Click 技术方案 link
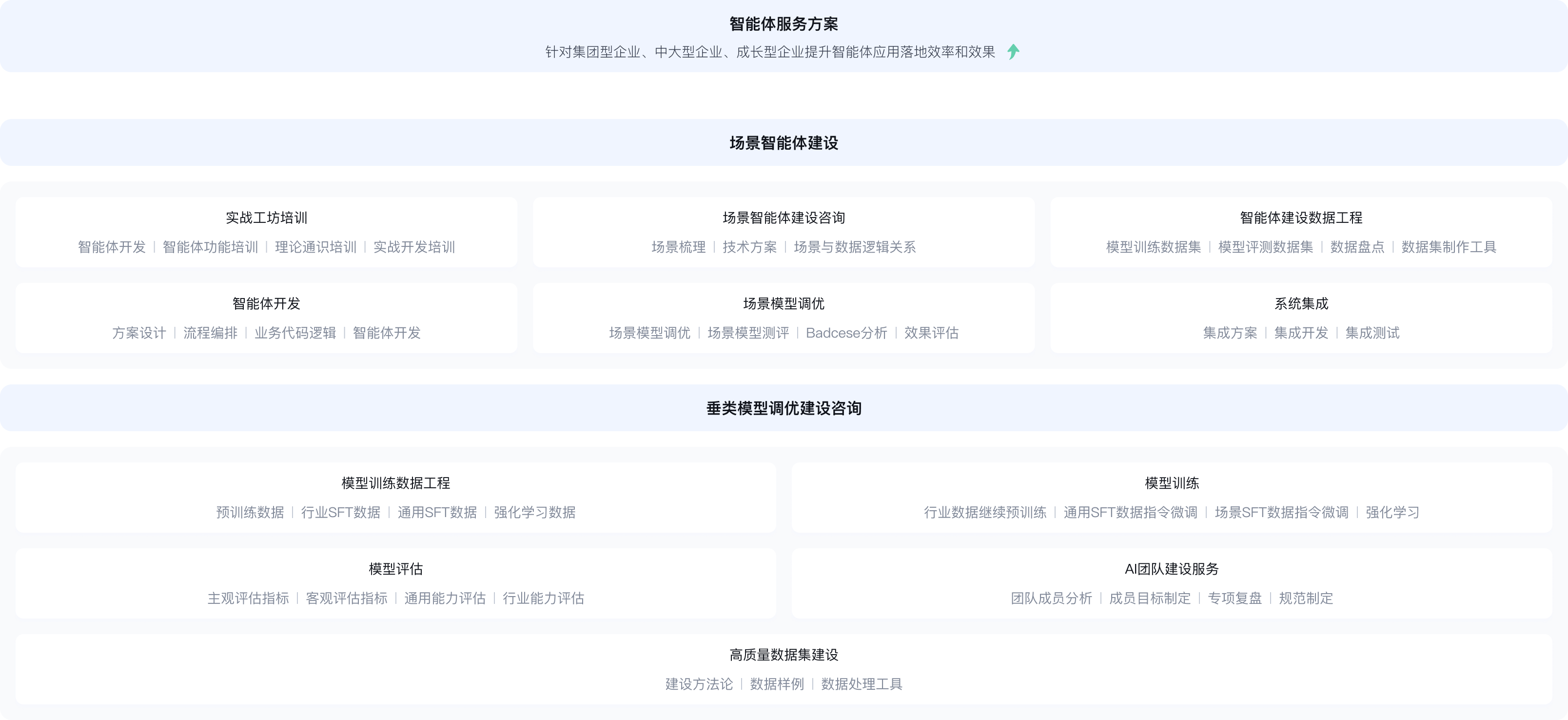 [x=750, y=248]
